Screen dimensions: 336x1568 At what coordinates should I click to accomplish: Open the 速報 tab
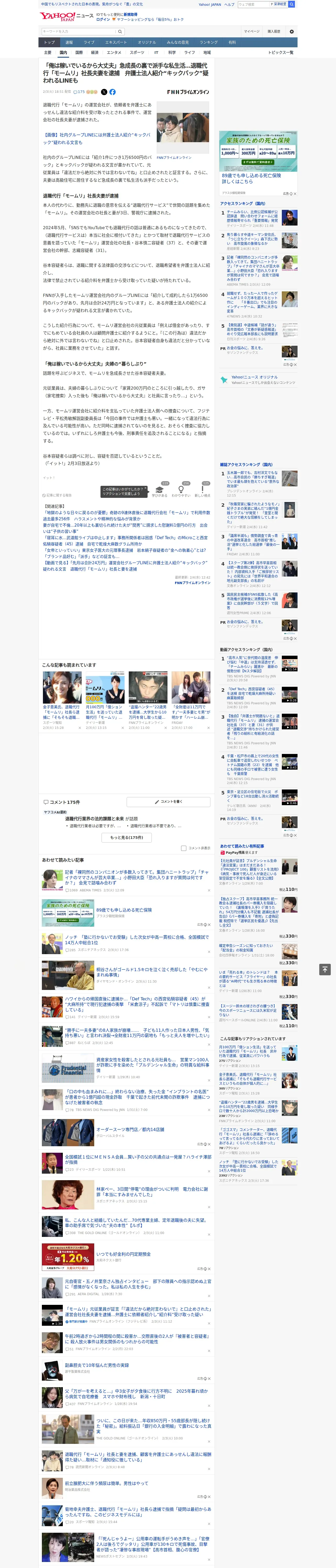tap(69, 43)
